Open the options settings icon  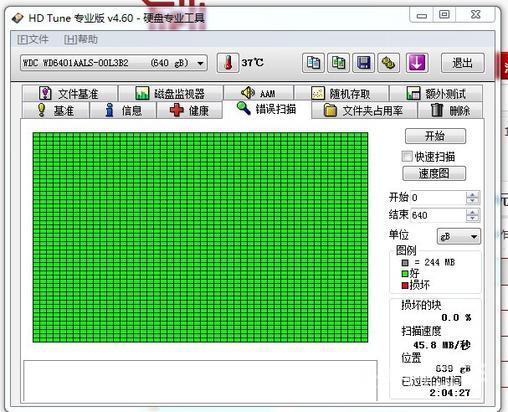(x=389, y=63)
